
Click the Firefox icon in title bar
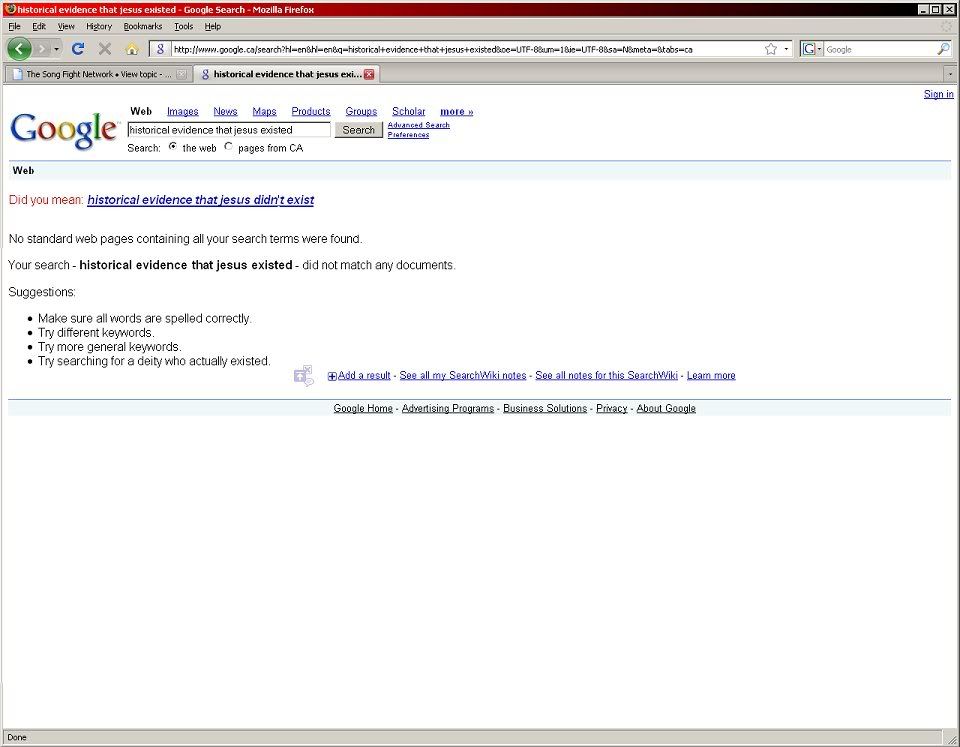[10, 9]
